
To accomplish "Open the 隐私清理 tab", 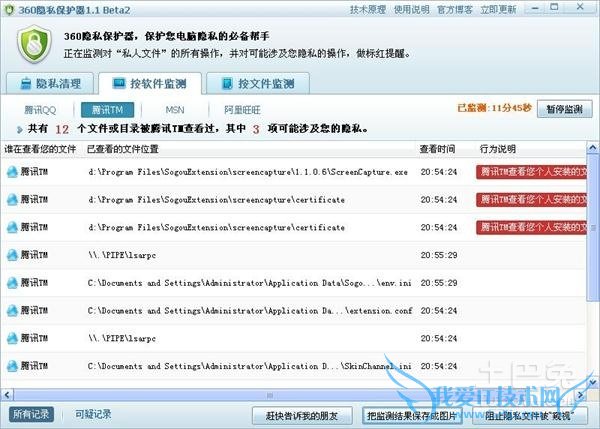I will [50, 83].
